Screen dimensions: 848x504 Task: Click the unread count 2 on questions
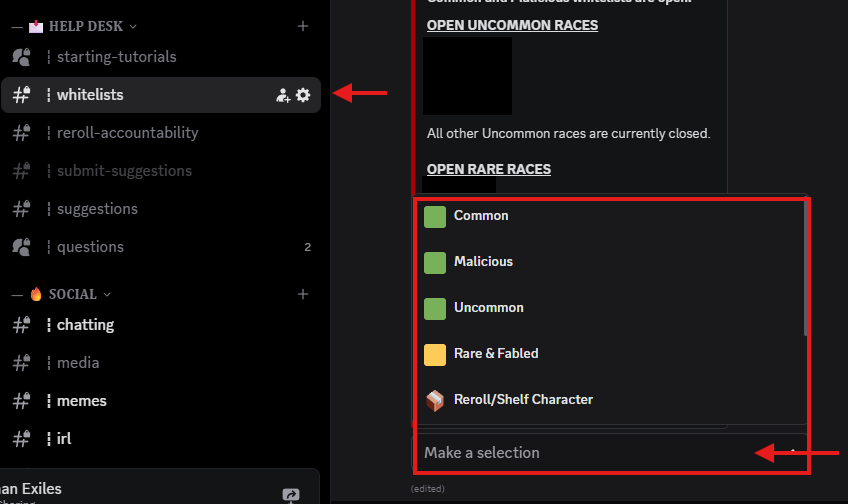pyautogui.click(x=308, y=247)
